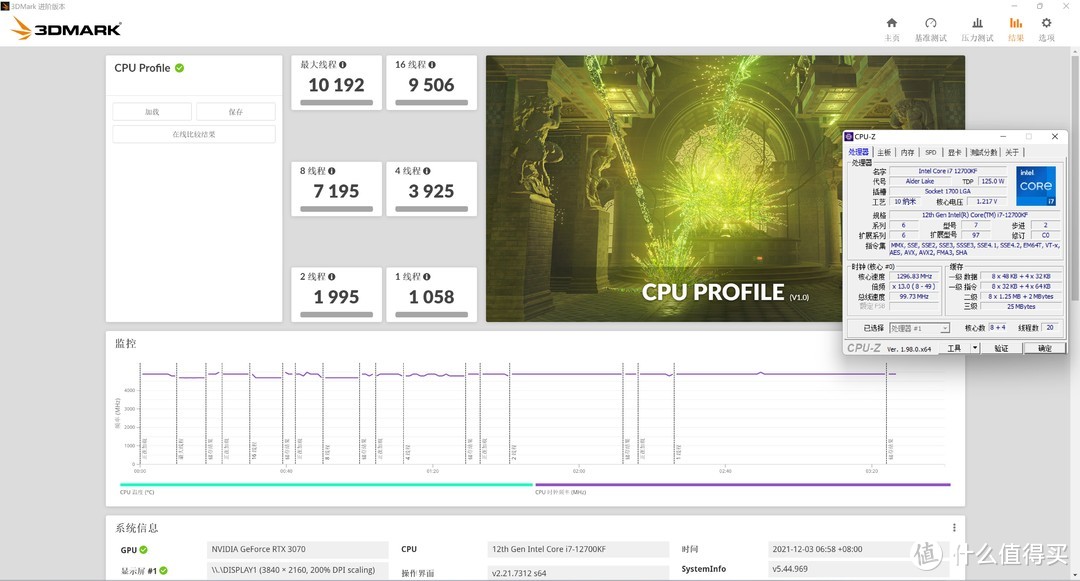Open the 处理器 #1 selection dropdown in CPU-Z
1080x581 pixels.
(x=920, y=328)
